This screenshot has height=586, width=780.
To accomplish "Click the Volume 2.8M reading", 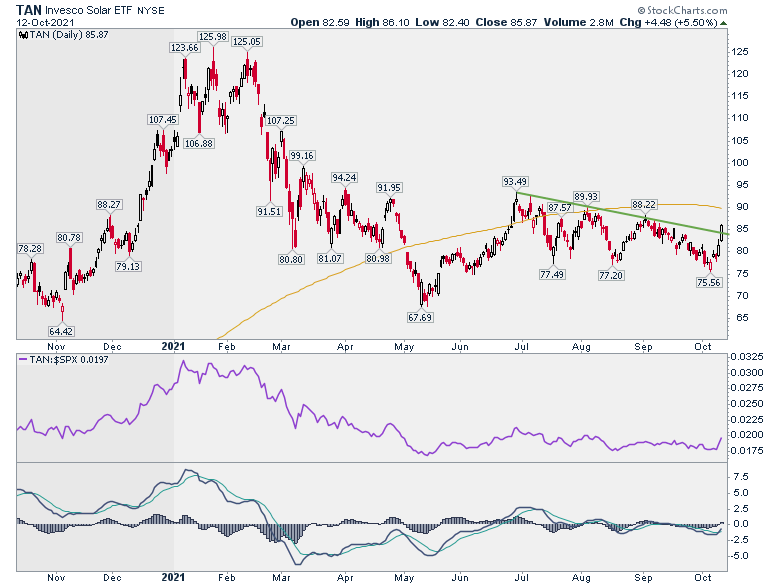I will (x=579, y=22).
